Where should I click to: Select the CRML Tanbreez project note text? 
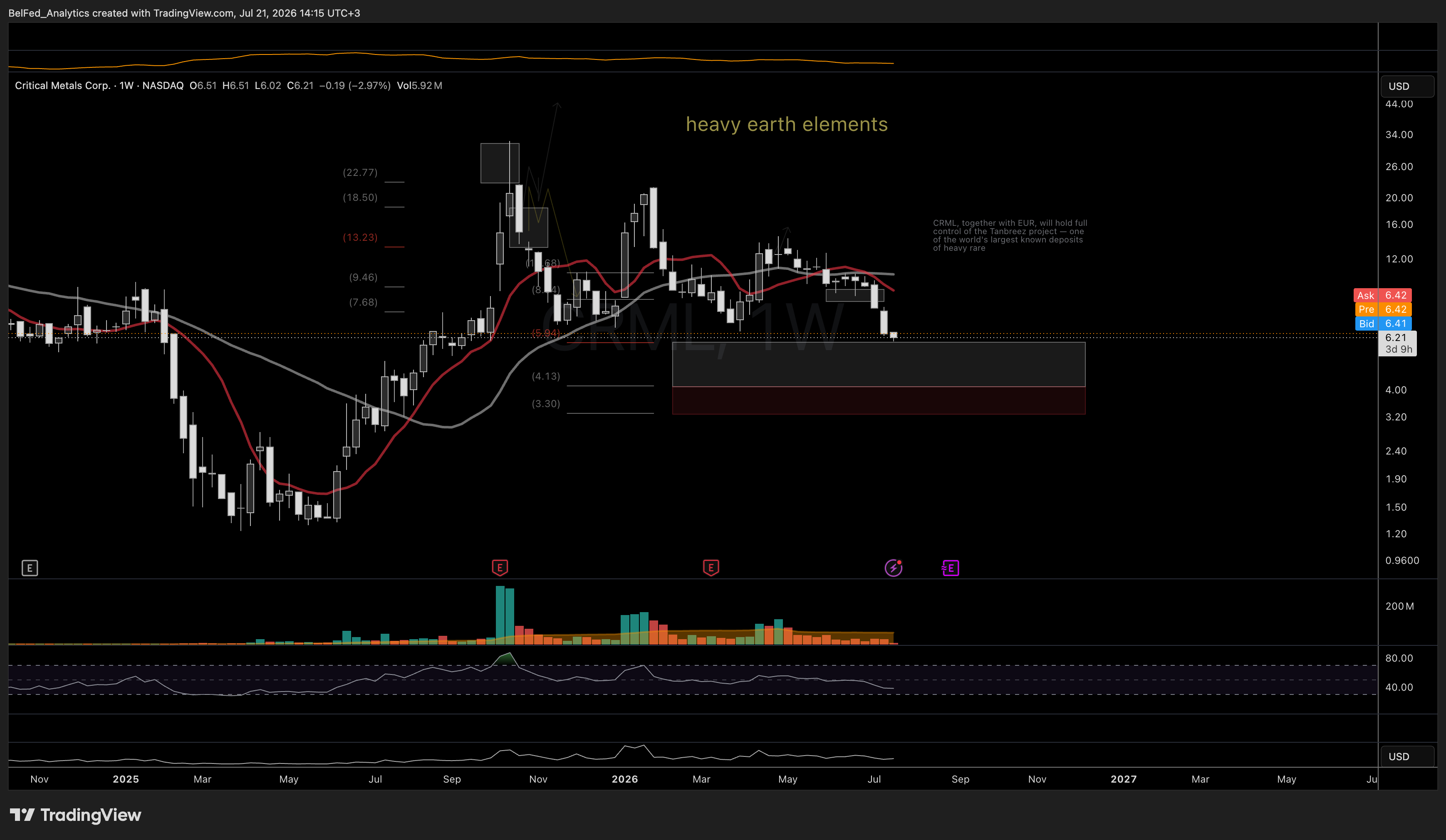pos(1010,235)
